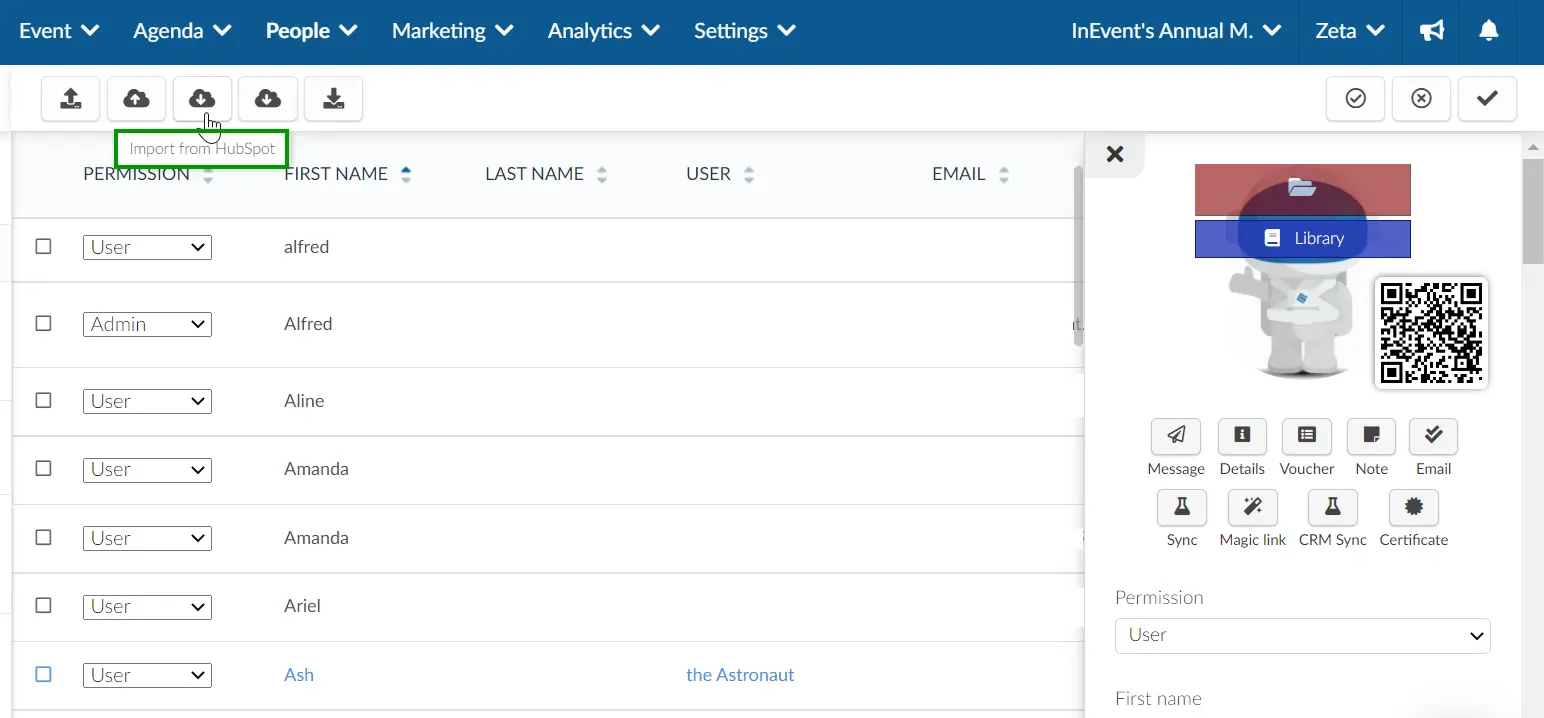Image resolution: width=1544 pixels, height=718 pixels.
Task: Click the attendee table vertical scrollbar
Action: [1078, 256]
